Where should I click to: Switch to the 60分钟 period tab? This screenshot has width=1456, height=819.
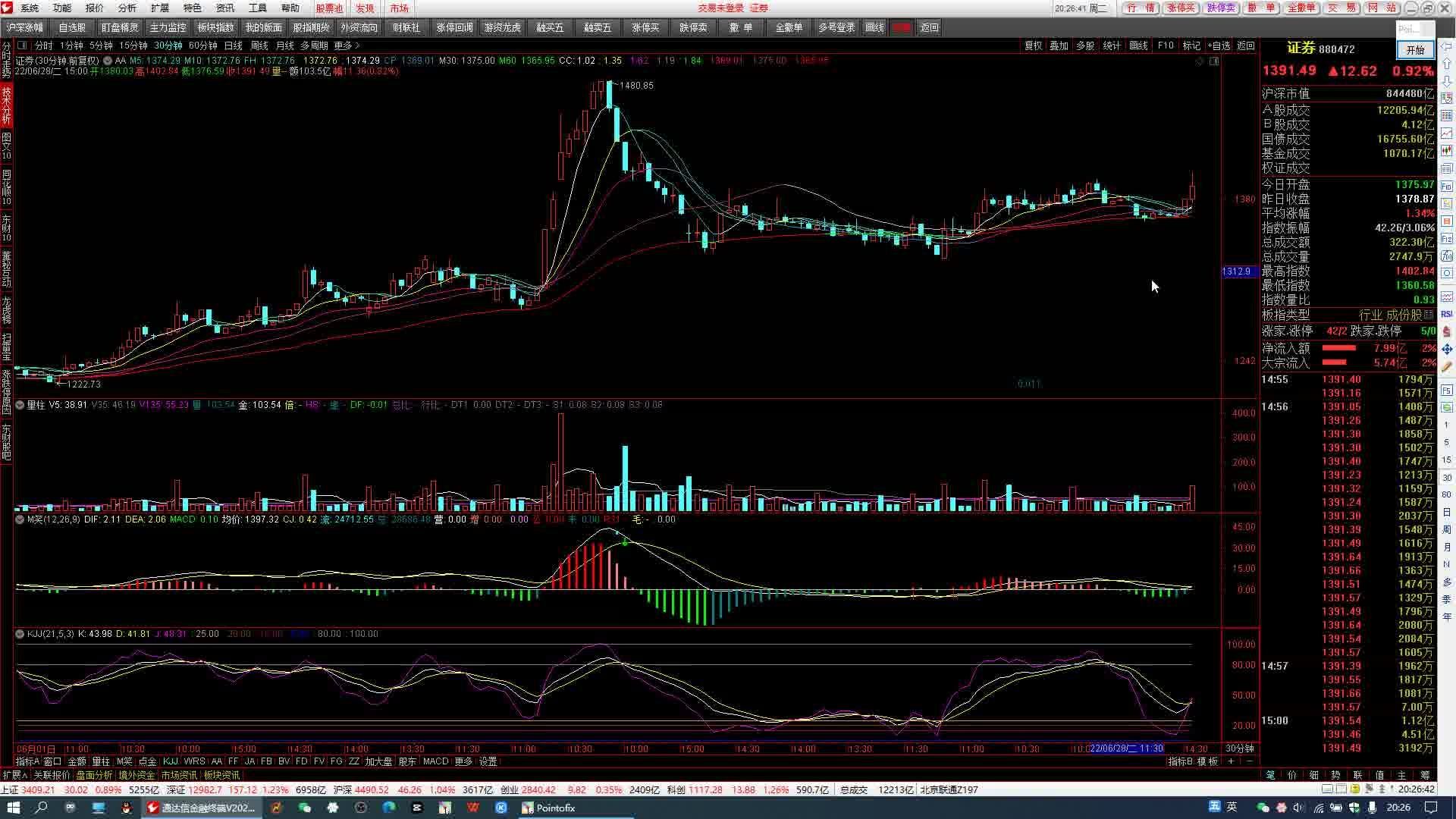tap(202, 45)
